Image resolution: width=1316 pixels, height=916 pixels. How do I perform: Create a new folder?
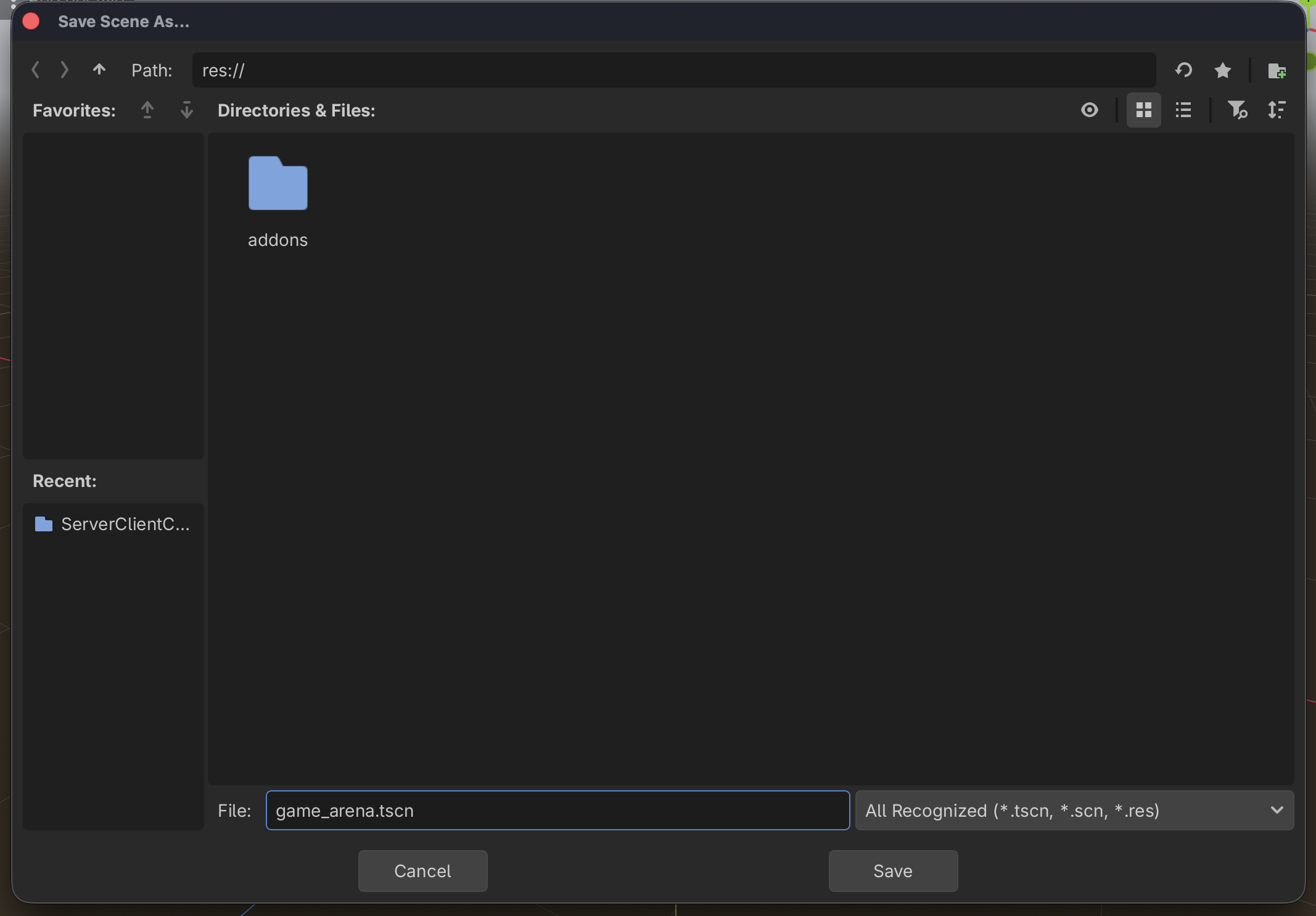coord(1277,71)
